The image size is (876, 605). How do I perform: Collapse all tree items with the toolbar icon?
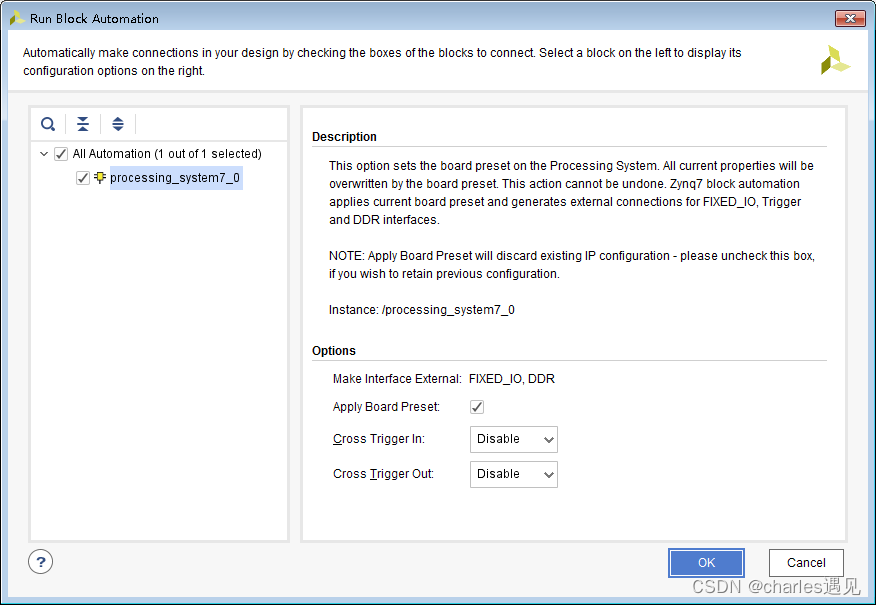click(x=83, y=123)
